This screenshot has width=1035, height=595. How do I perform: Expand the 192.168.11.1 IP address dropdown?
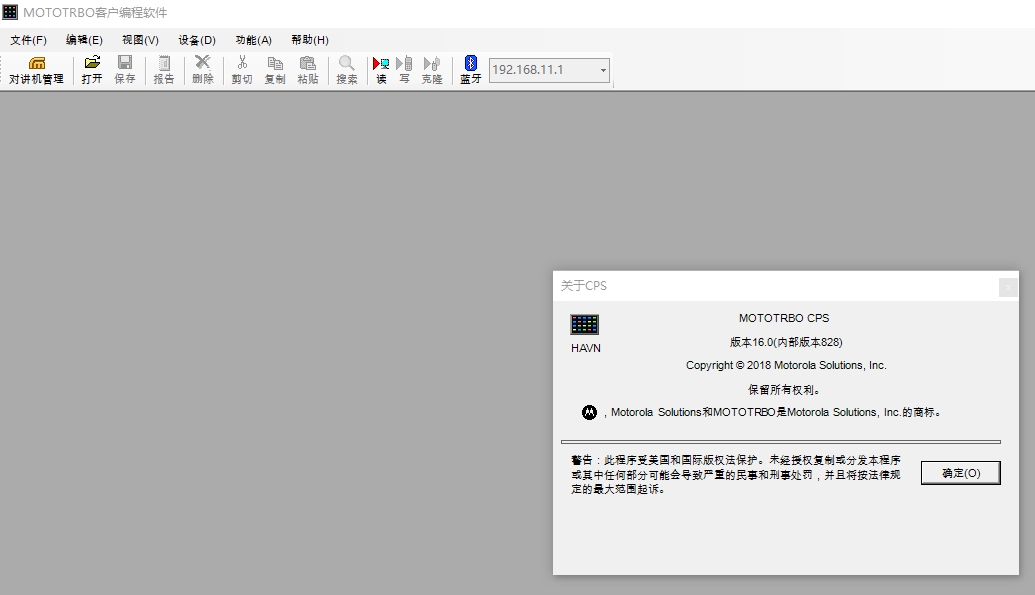pyautogui.click(x=603, y=70)
